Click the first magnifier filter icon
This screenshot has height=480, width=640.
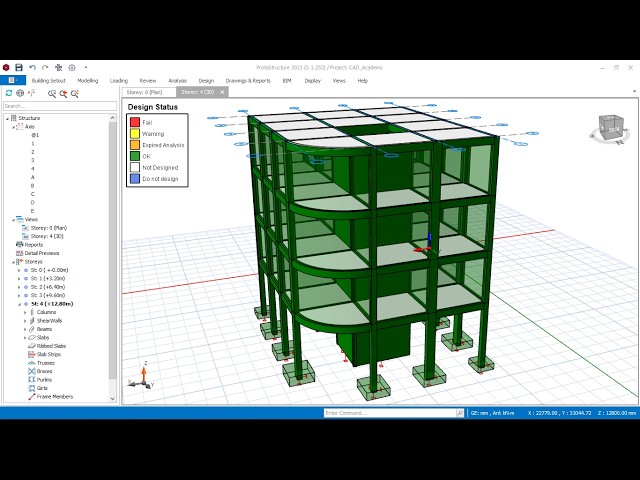(x=52, y=93)
